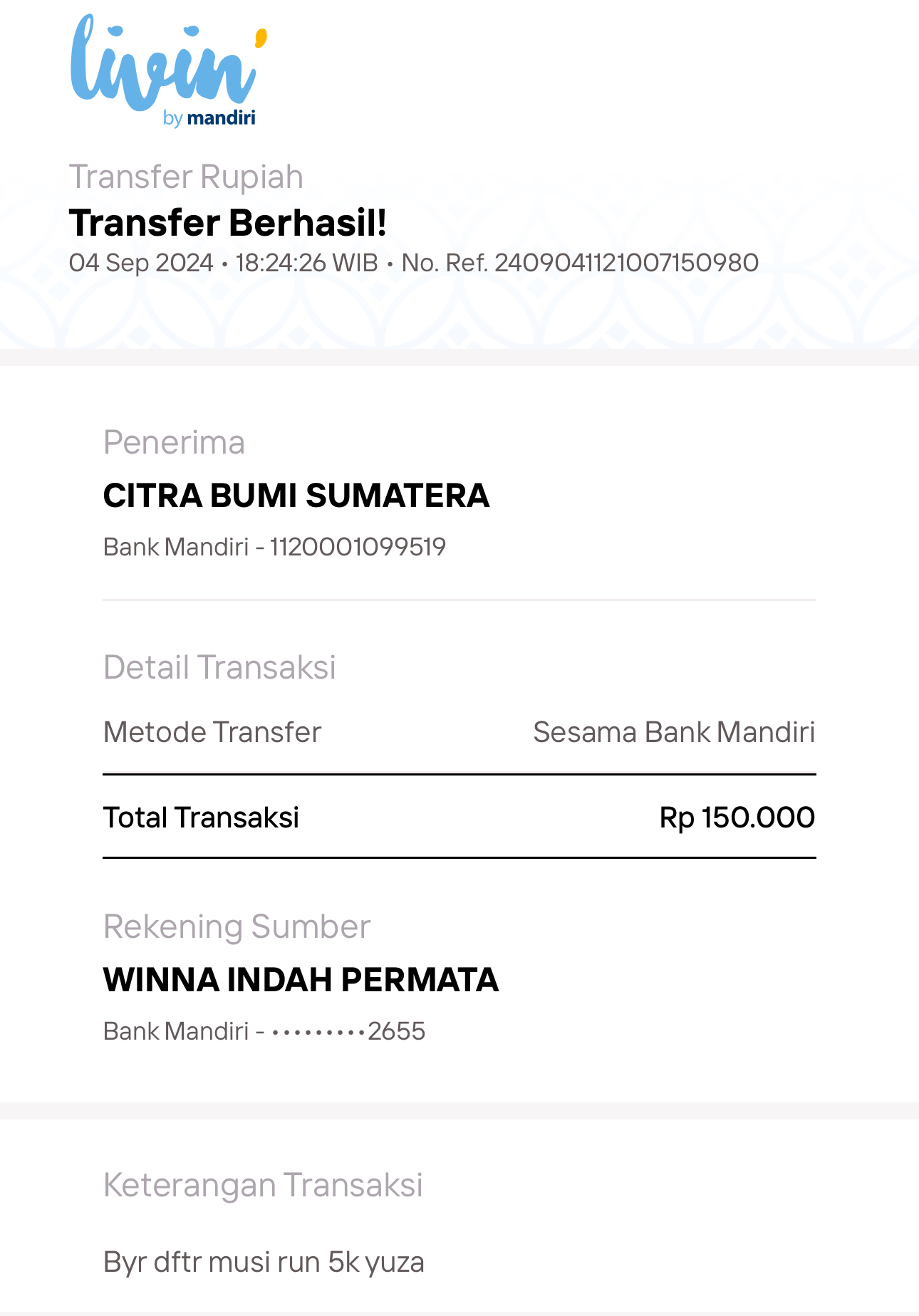
Task: Click the Penerima section label
Action: [x=174, y=442]
